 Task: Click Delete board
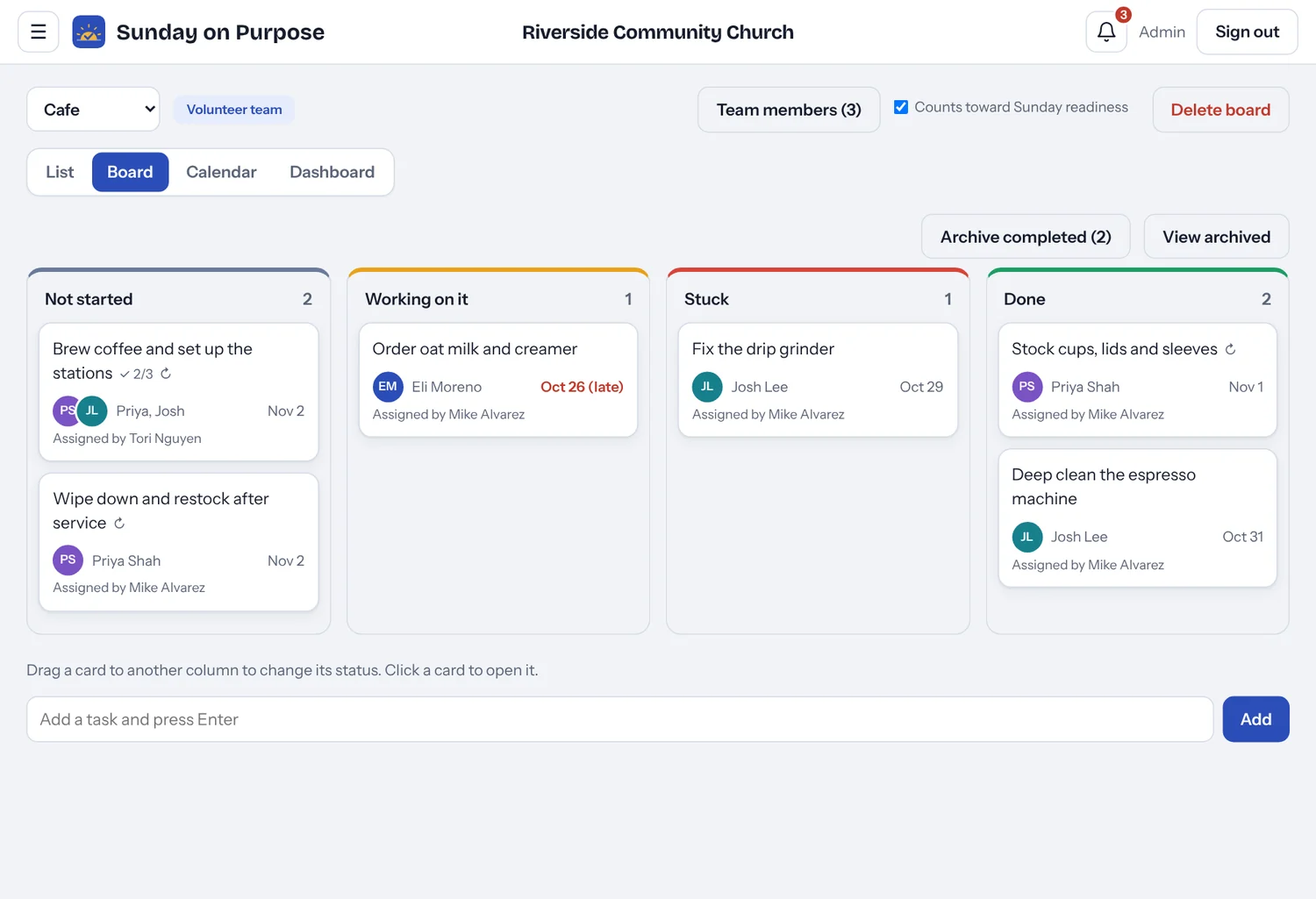tap(1220, 110)
